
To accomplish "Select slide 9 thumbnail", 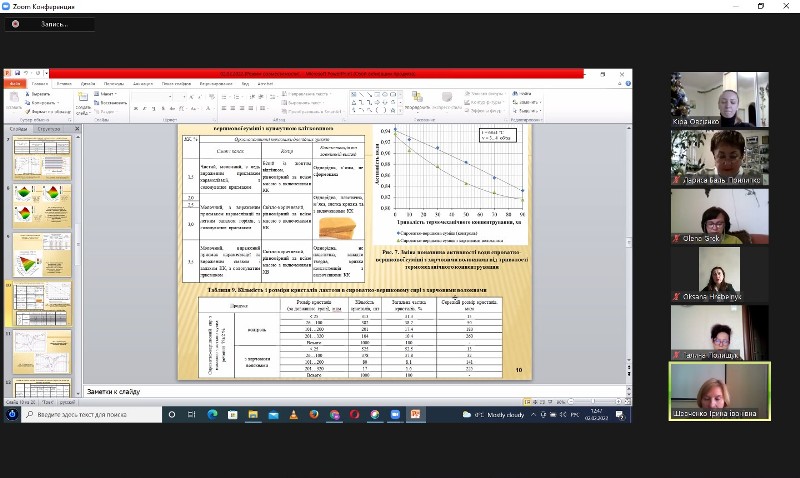I will [42, 255].
